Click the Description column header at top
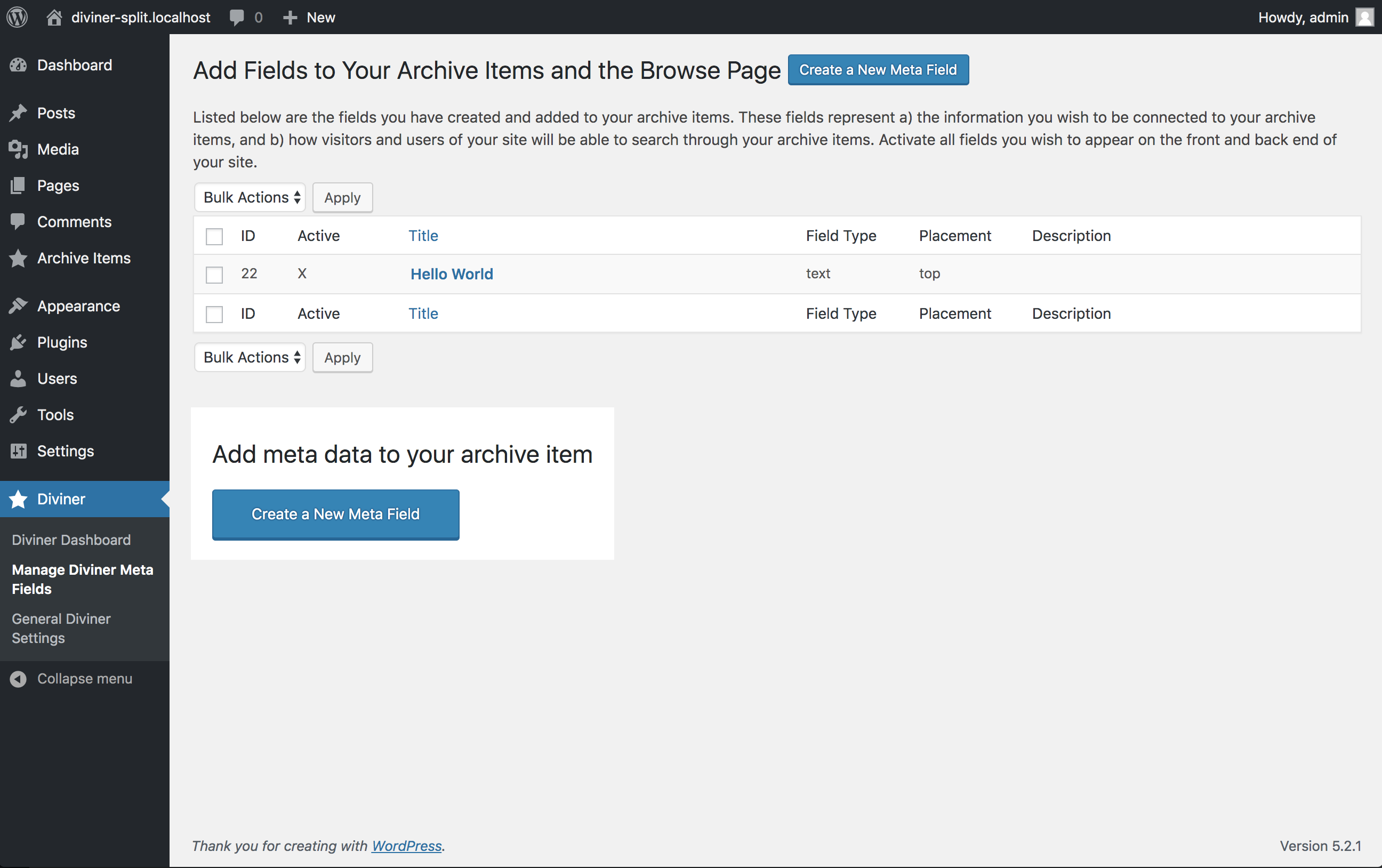Viewport: 1382px width, 868px height. click(1072, 236)
